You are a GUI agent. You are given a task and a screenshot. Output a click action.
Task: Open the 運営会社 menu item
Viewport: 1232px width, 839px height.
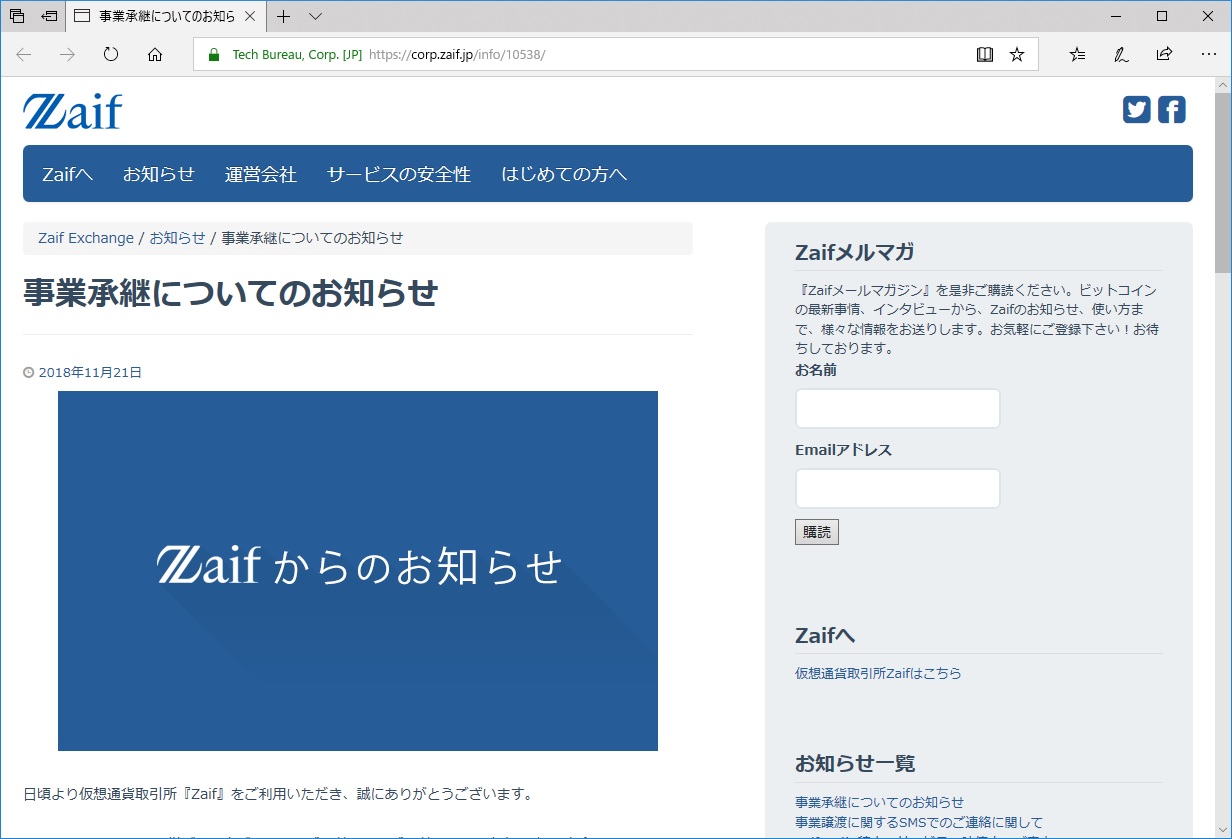(x=260, y=173)
